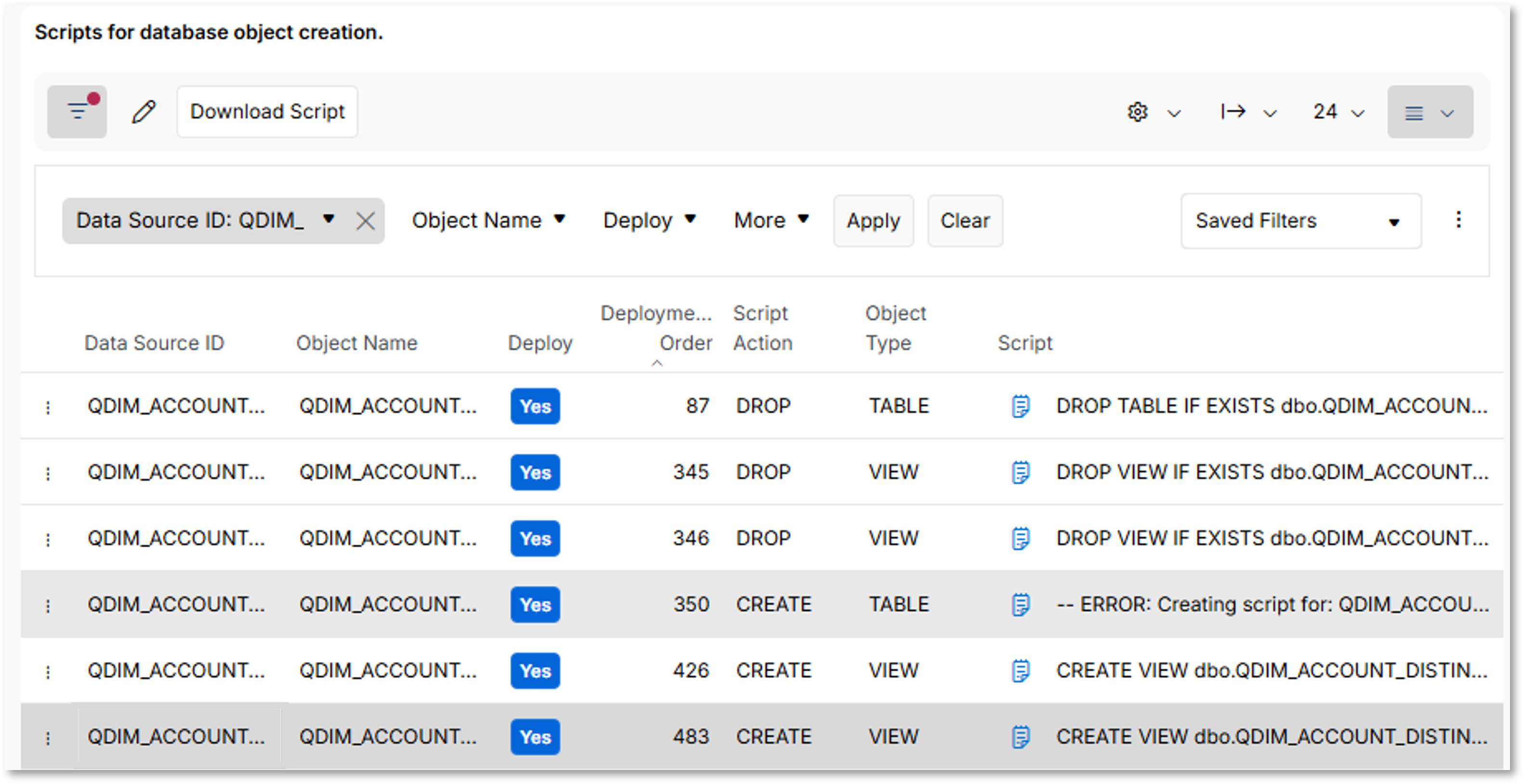
Task: Expand the list layout chevron
Action: (1447, 113)
